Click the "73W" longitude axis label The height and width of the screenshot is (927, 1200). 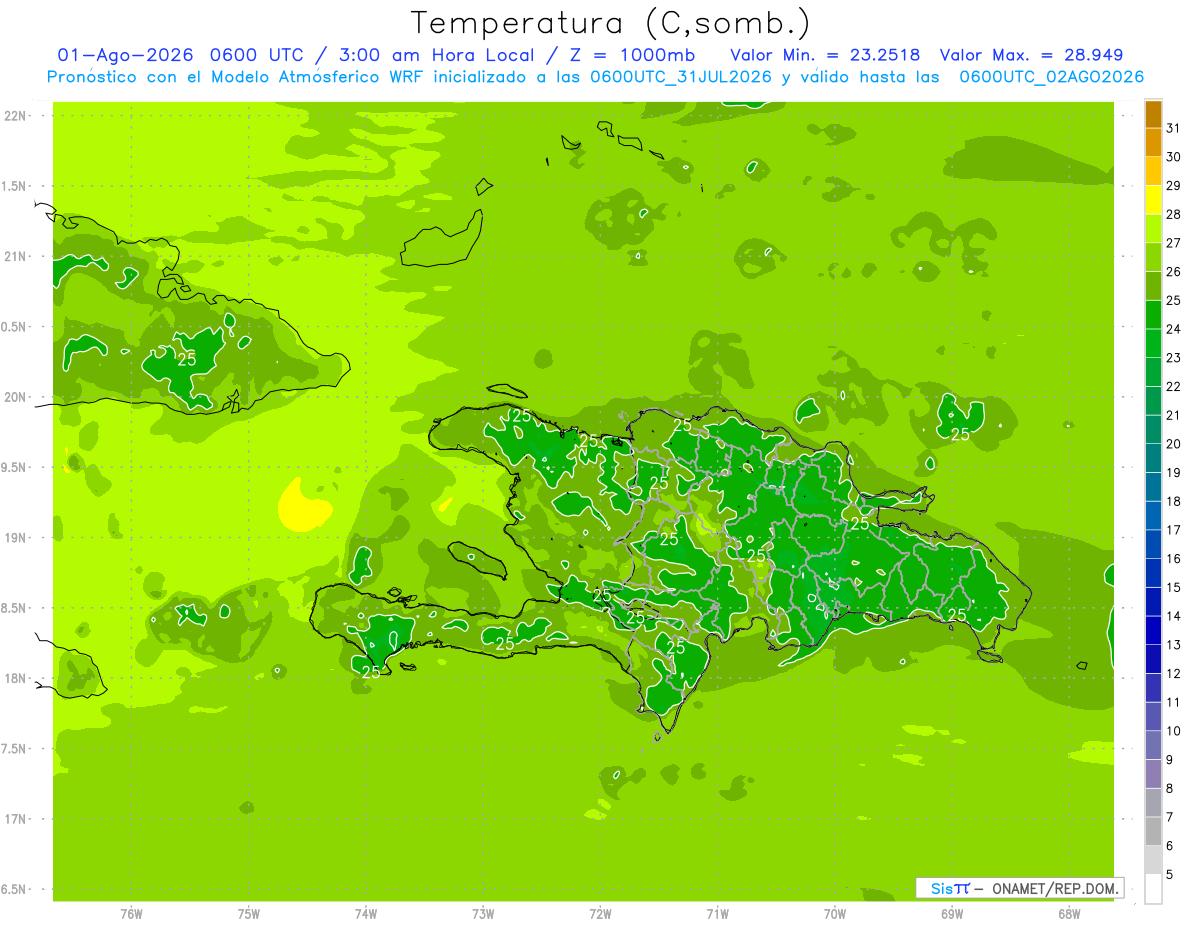(483, 914)
